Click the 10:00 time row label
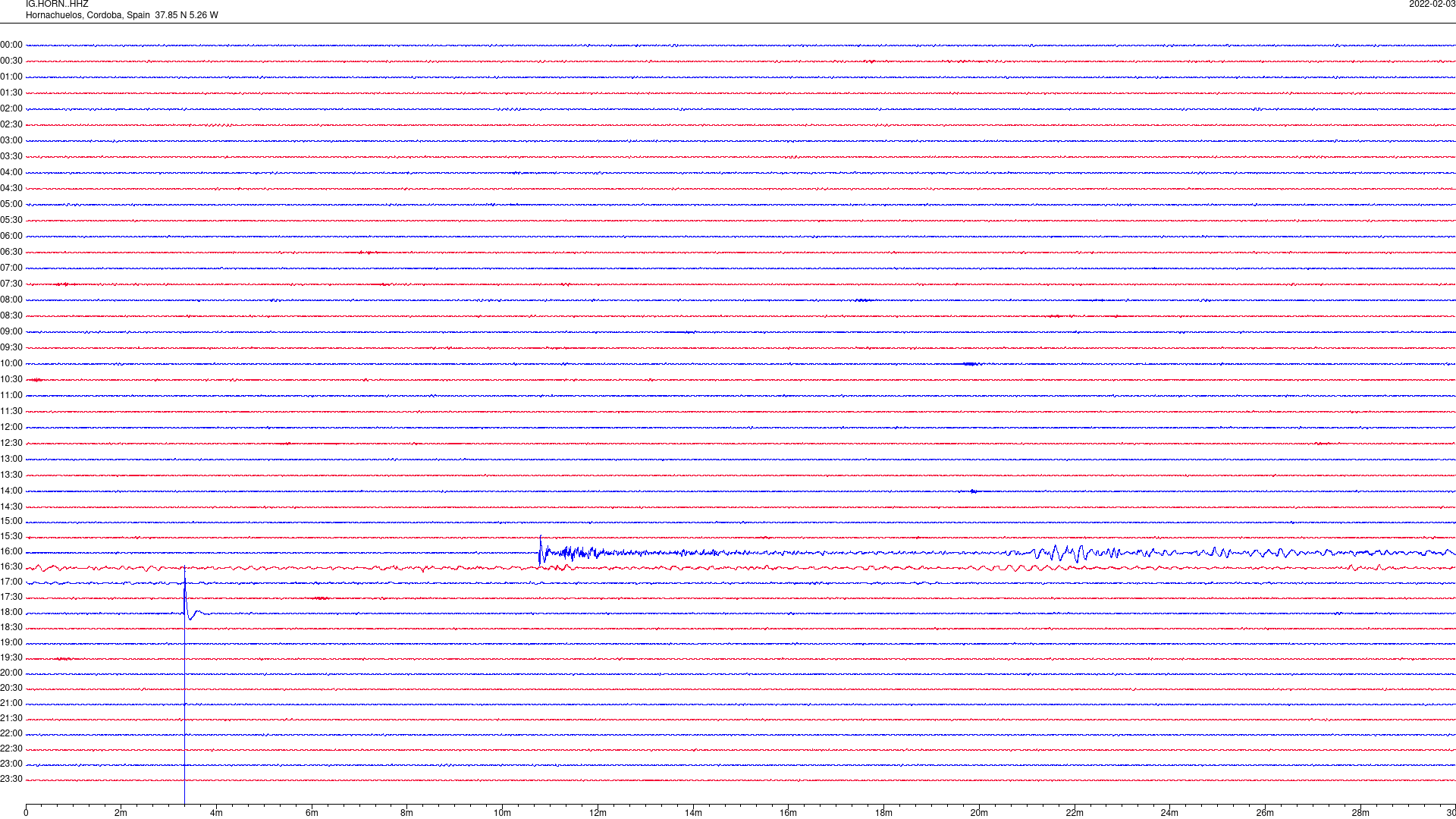The height and width of the screenshot is (819, 1456). pos(11,363)
